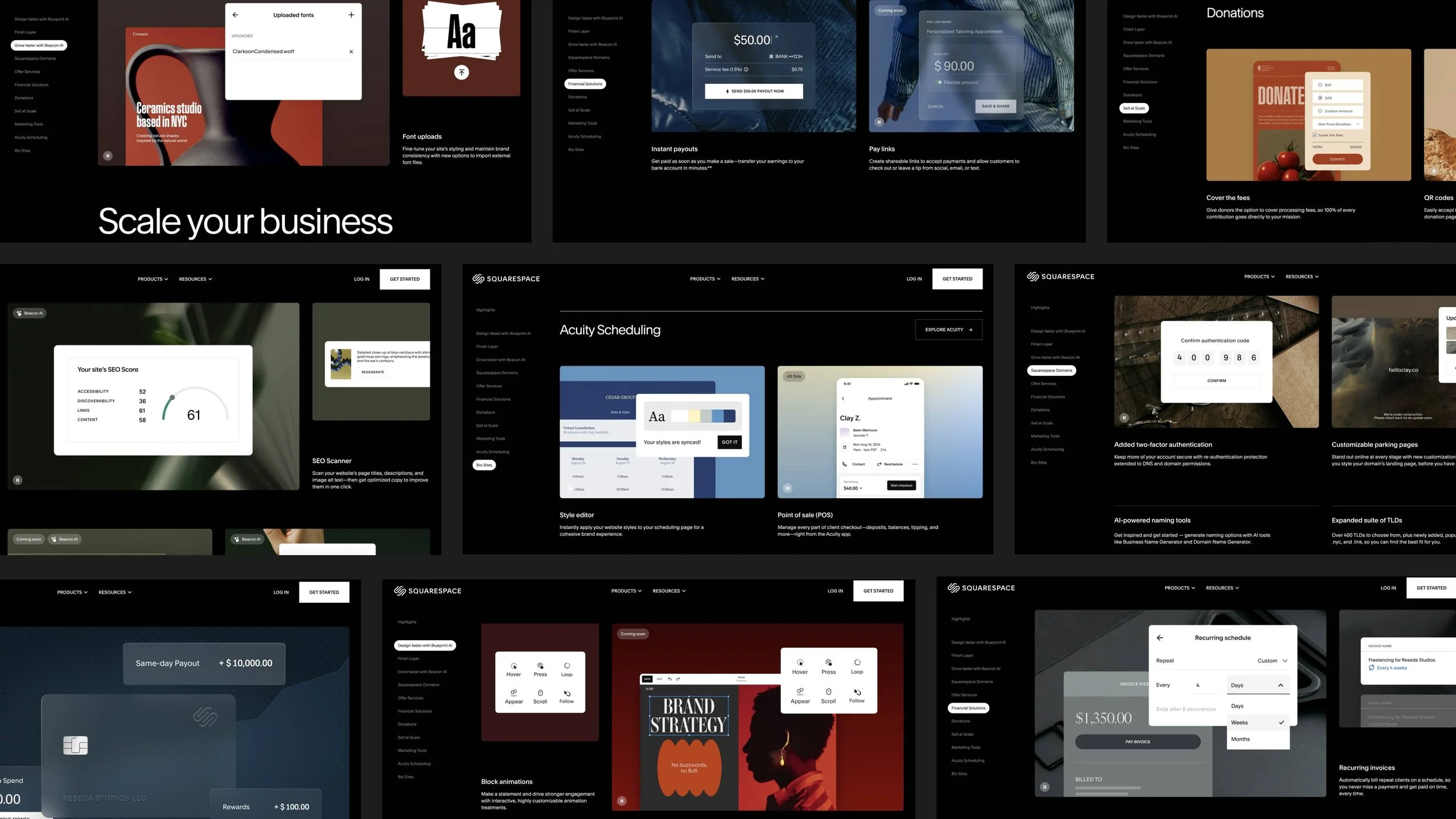Click the circular upload arrow below the Aa
This screenshot has width=1456, height=819.
(461, 72)
